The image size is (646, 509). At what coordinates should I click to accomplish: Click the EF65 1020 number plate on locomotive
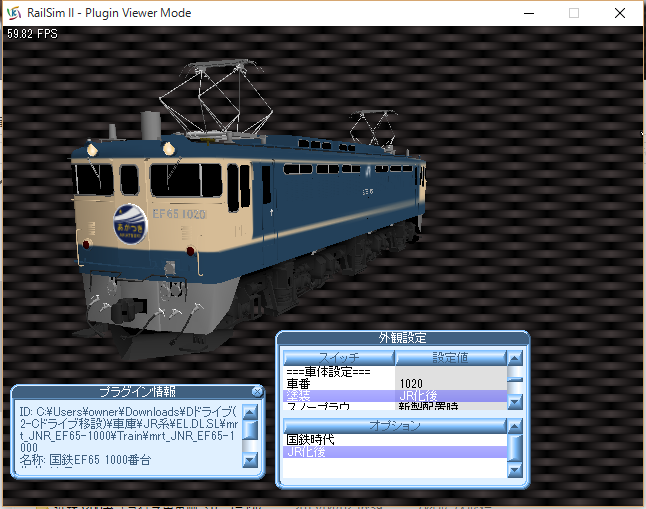179,214
